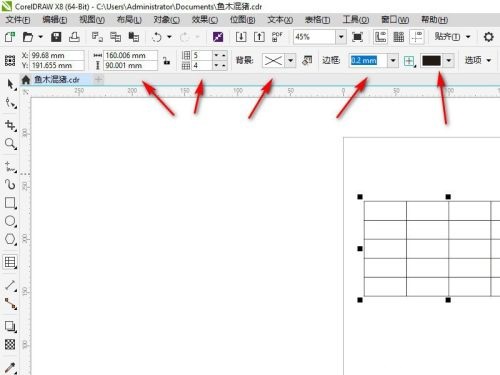
Task: Select the Artistic Media tool
Action: tap(10, 185)
